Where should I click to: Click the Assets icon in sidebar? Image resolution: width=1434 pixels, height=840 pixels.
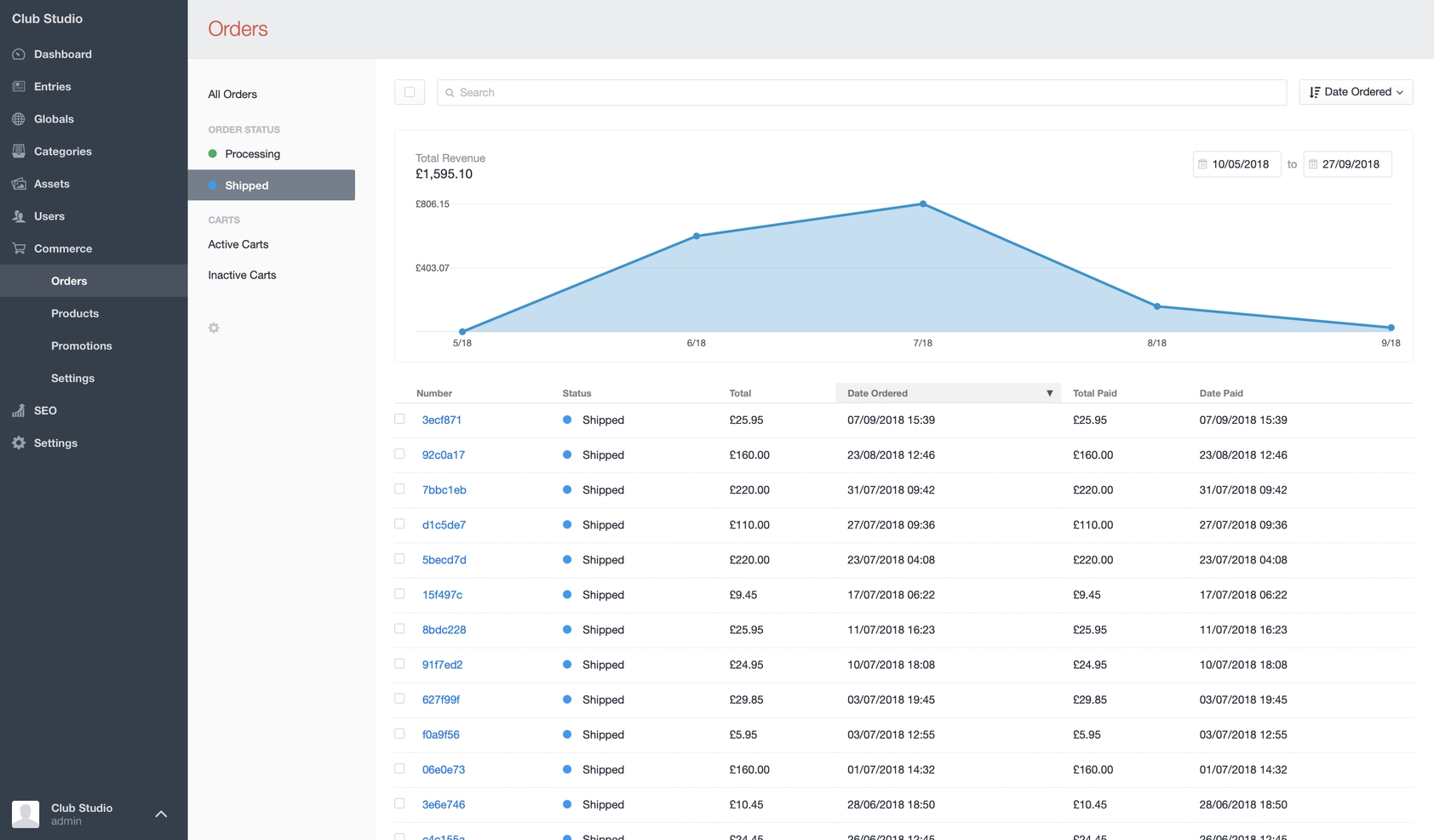(19, 184)
